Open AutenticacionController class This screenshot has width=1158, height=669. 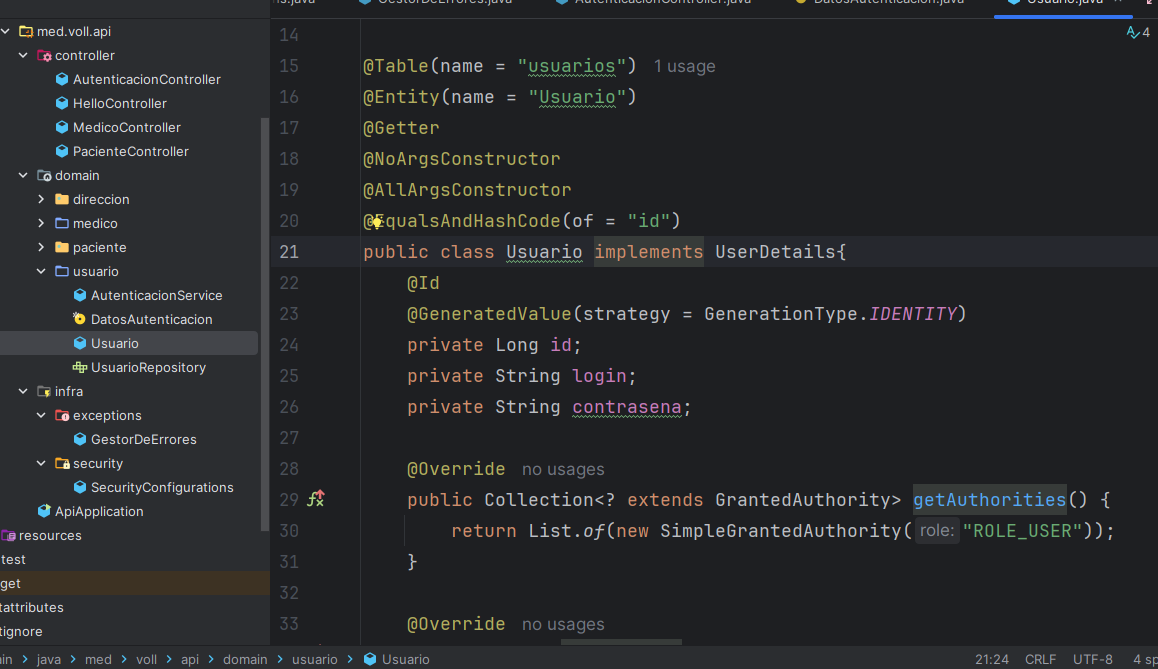click(146, 80)
